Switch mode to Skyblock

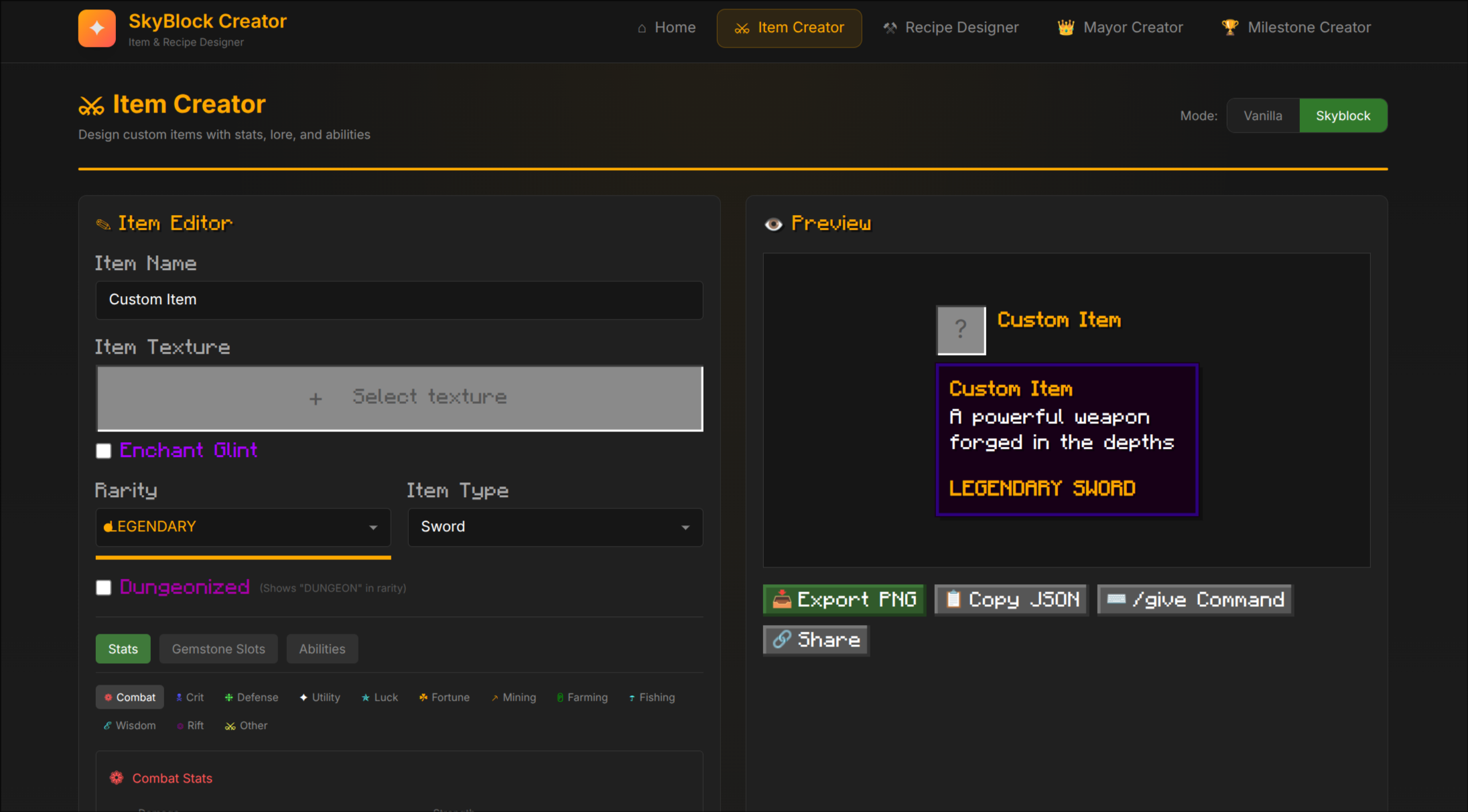pos(1343,115)
